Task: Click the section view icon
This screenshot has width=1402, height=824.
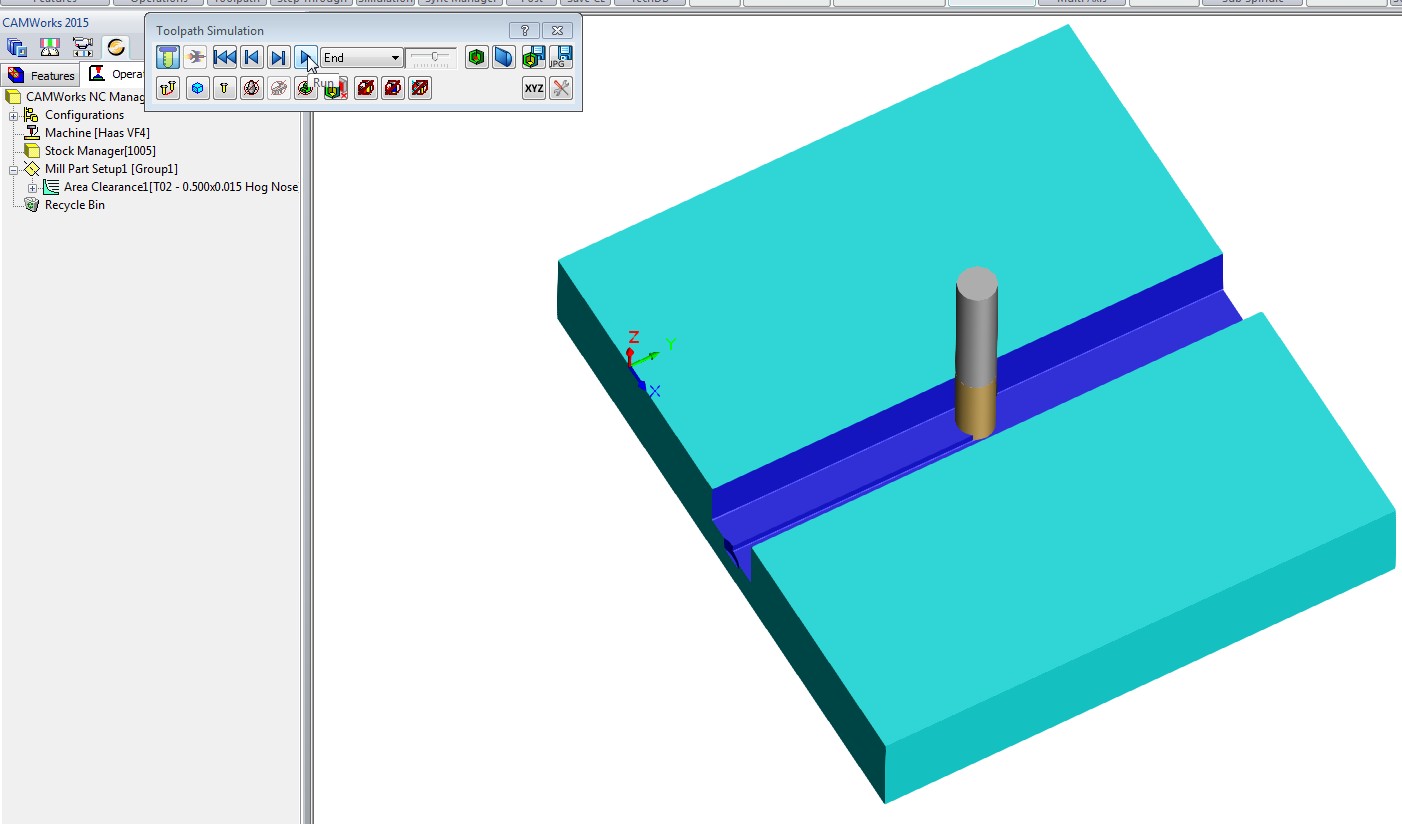Action: (504, 58)
